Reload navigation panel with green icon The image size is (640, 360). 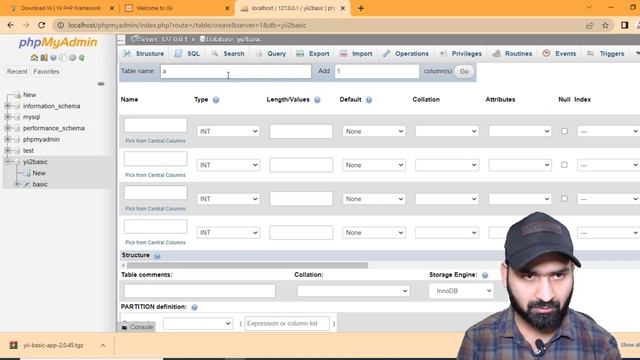82,58
